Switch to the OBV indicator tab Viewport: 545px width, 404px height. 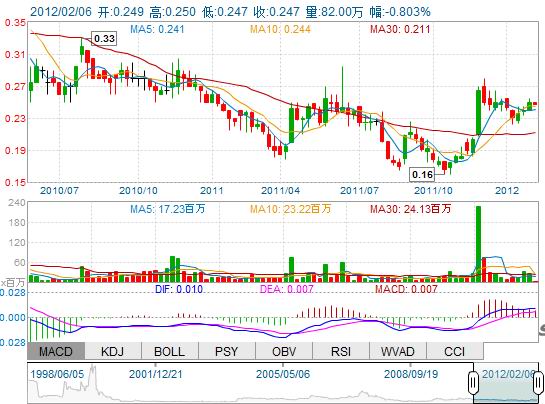coord(284,351)
